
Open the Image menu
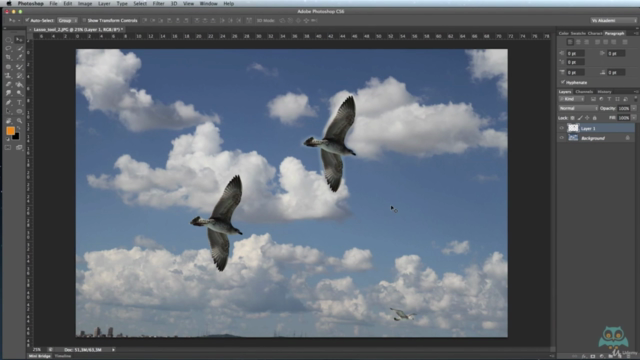tap(85, 3)
